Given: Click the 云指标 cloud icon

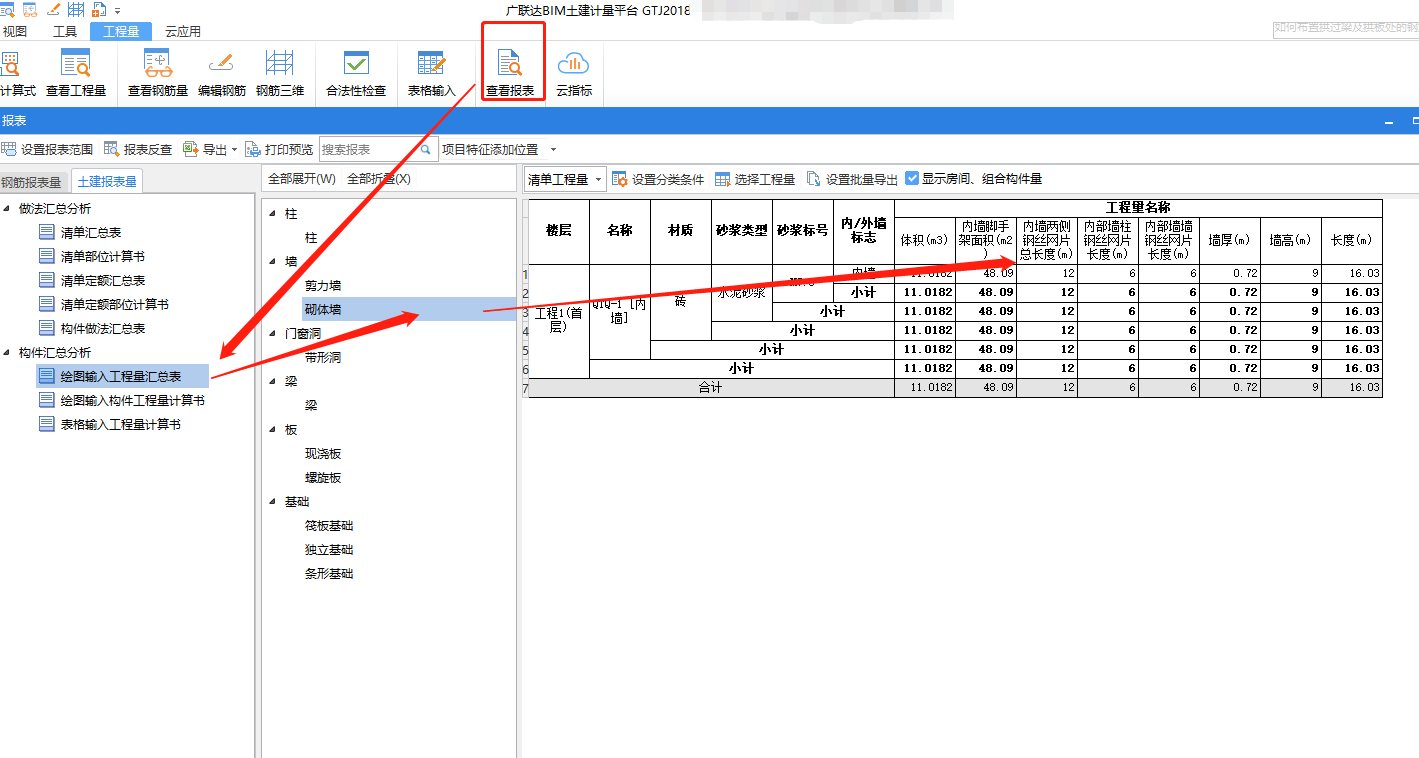Looking at the screenshot, I should (x=574, y=63).
